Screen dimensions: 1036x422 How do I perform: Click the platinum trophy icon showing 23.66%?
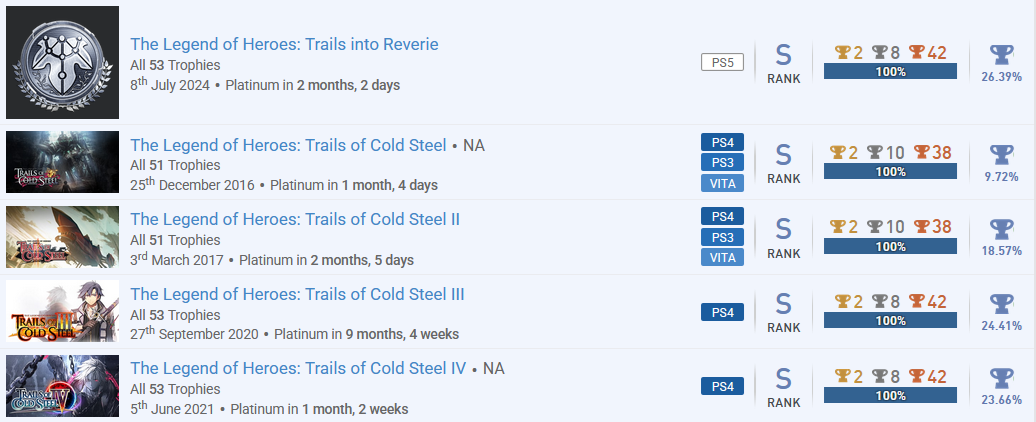point(1002,378)
